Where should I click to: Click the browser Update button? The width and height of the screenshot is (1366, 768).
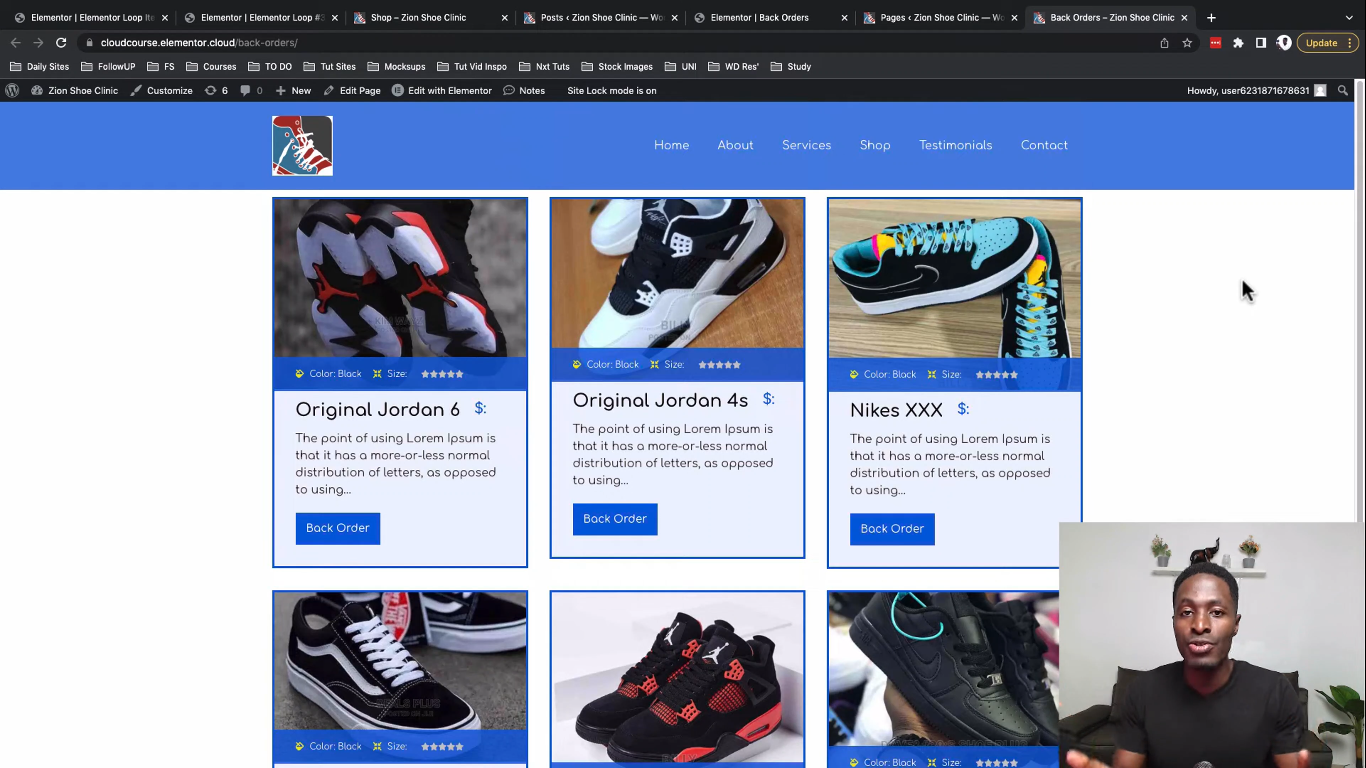1329,43
